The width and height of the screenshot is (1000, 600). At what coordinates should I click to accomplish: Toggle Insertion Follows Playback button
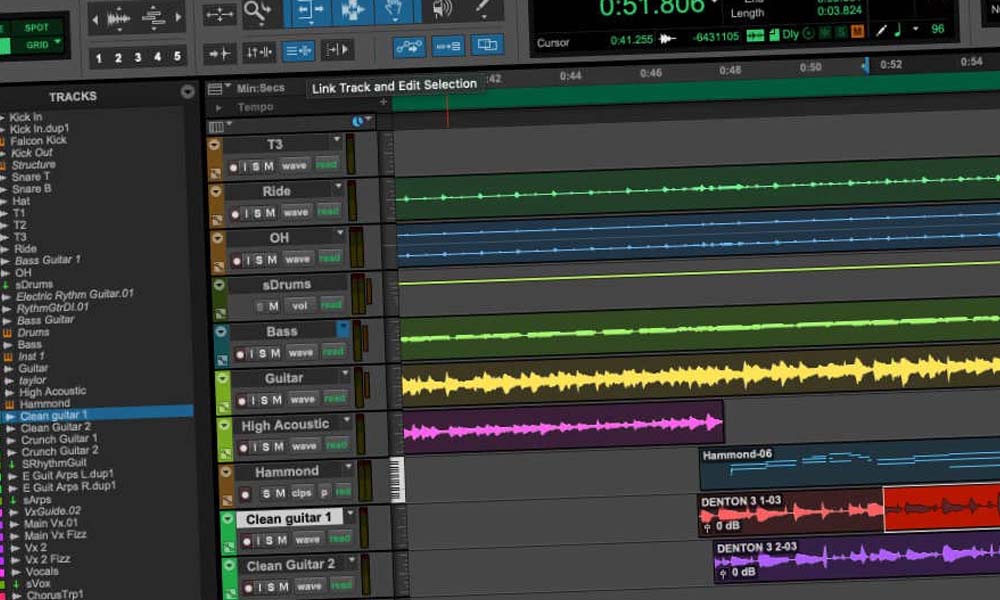point(337,49)
